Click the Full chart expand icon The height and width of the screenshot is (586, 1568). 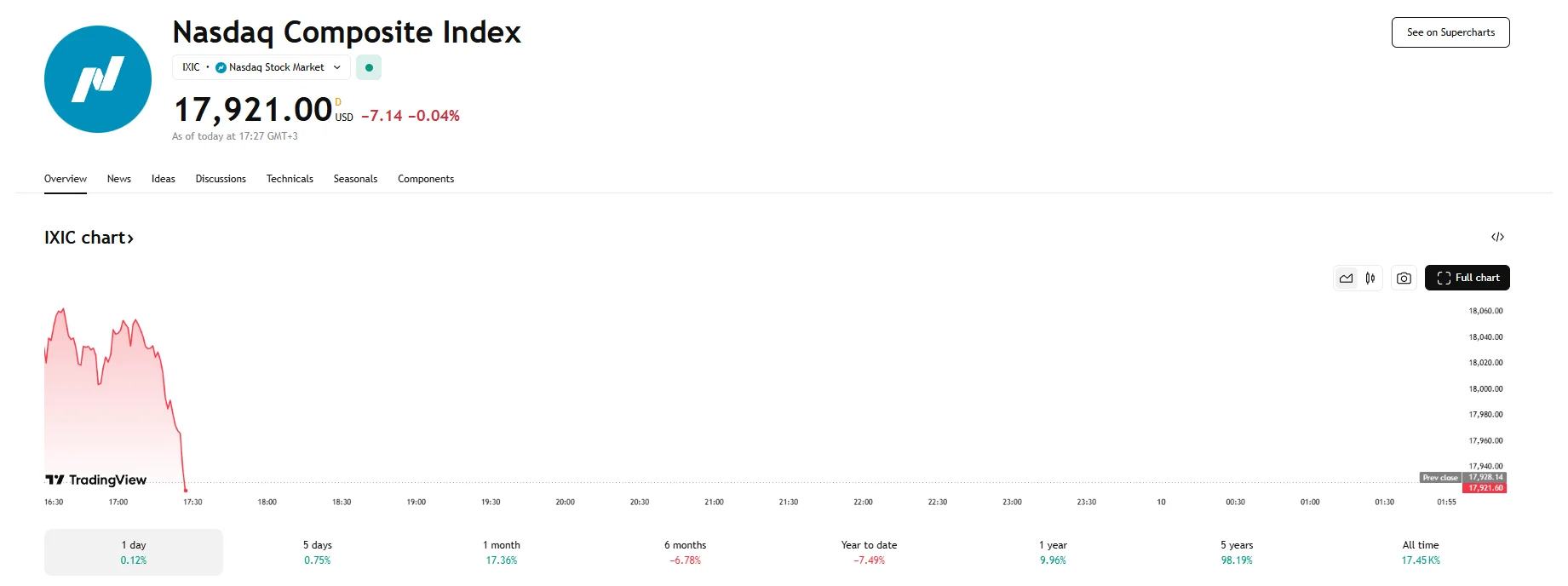point(1444,279)
